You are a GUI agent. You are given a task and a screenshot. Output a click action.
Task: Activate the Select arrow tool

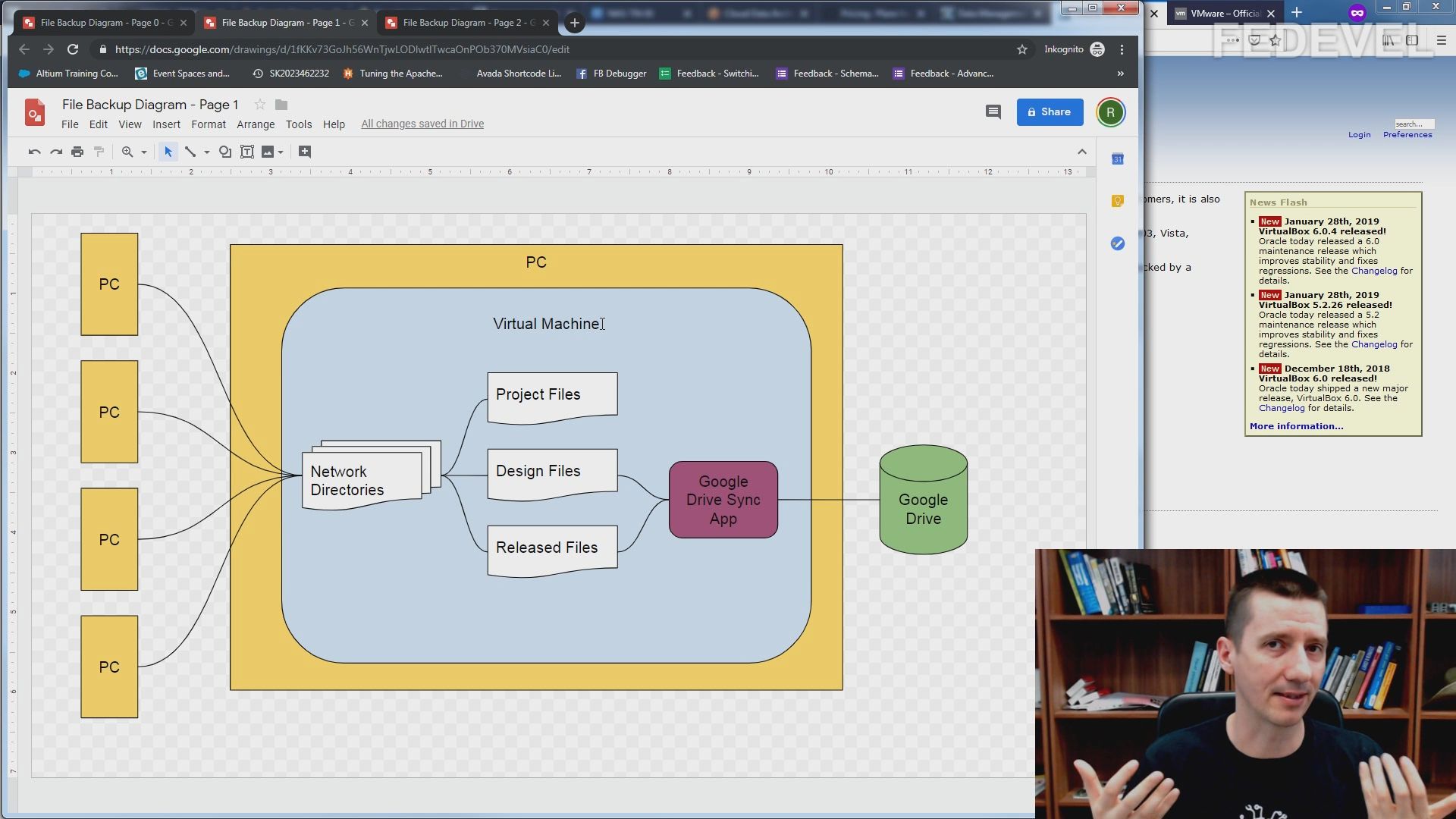pyautogui.click(x=168, y=152)
